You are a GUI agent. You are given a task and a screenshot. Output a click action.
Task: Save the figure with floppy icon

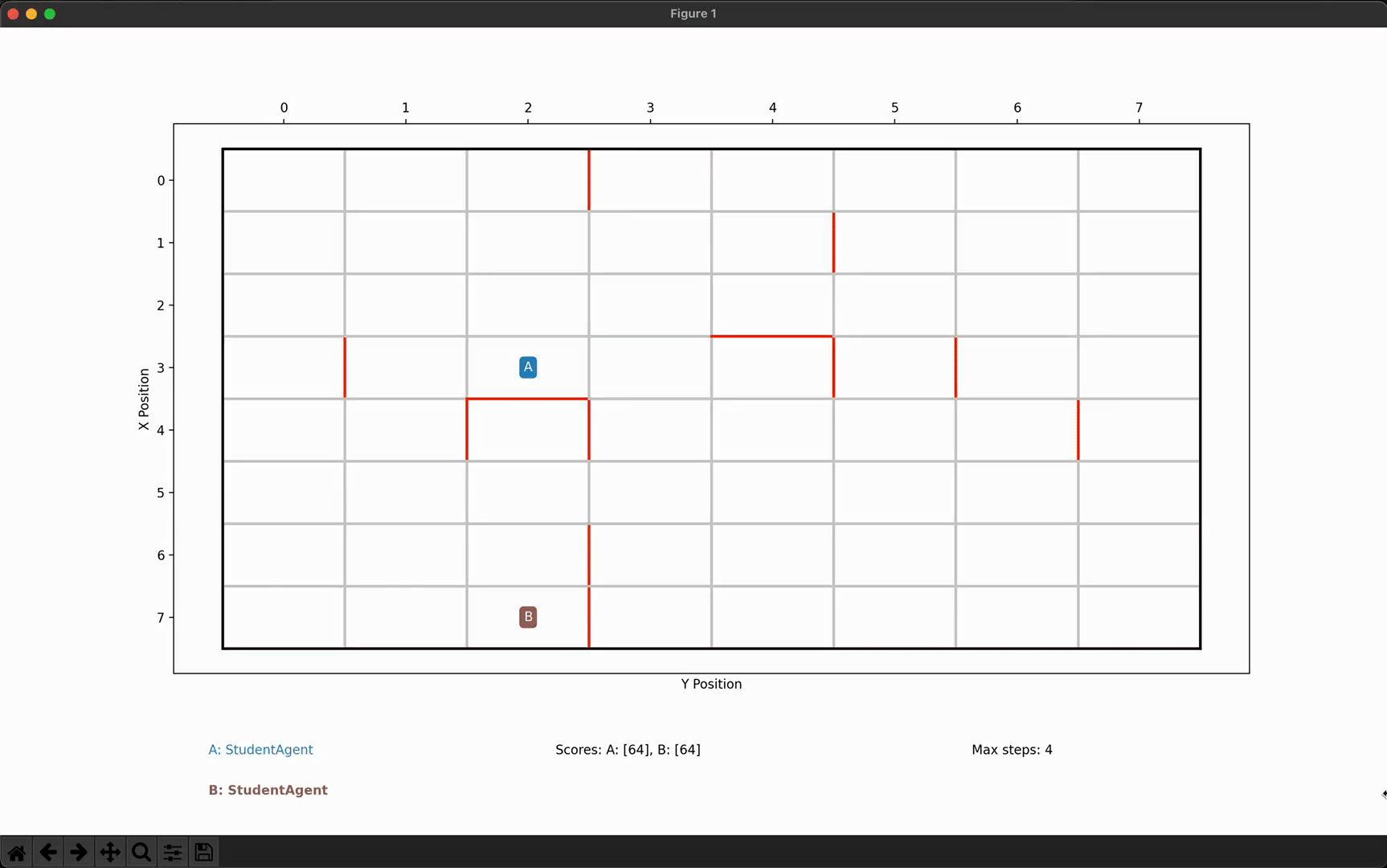pyautogui.click(x=204, y=852)
